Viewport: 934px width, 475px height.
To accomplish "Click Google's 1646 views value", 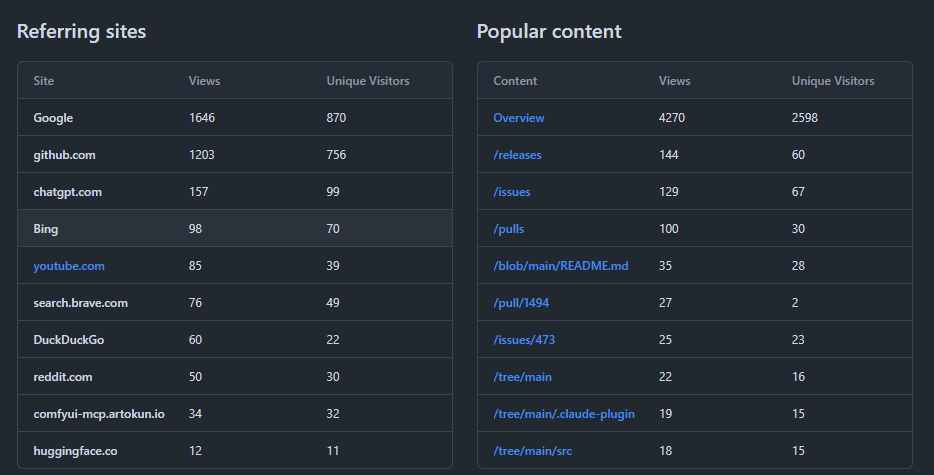I will 202,118.
